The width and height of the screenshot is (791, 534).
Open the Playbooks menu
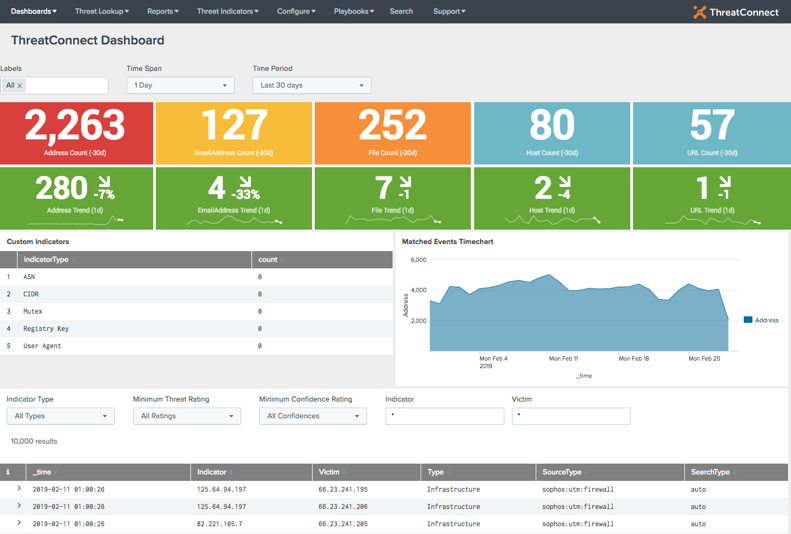(x=354, y=11)
